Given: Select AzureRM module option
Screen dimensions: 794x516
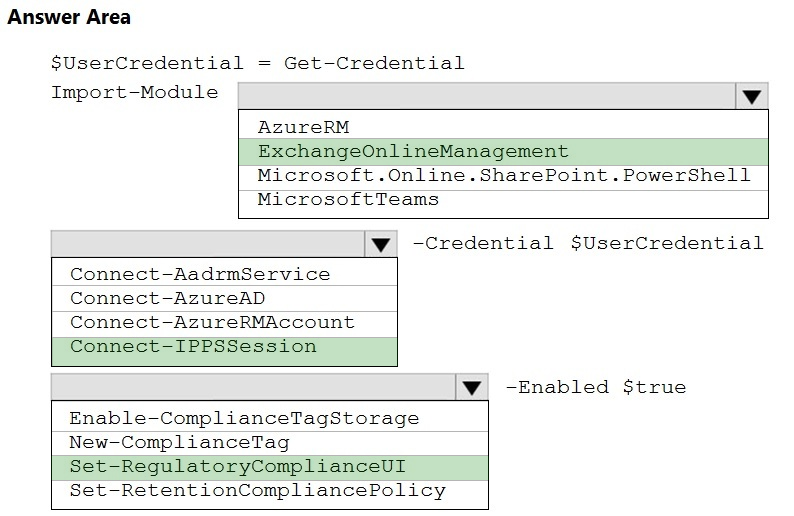Looking at the screenshot, I should click(x=503, y=127).
